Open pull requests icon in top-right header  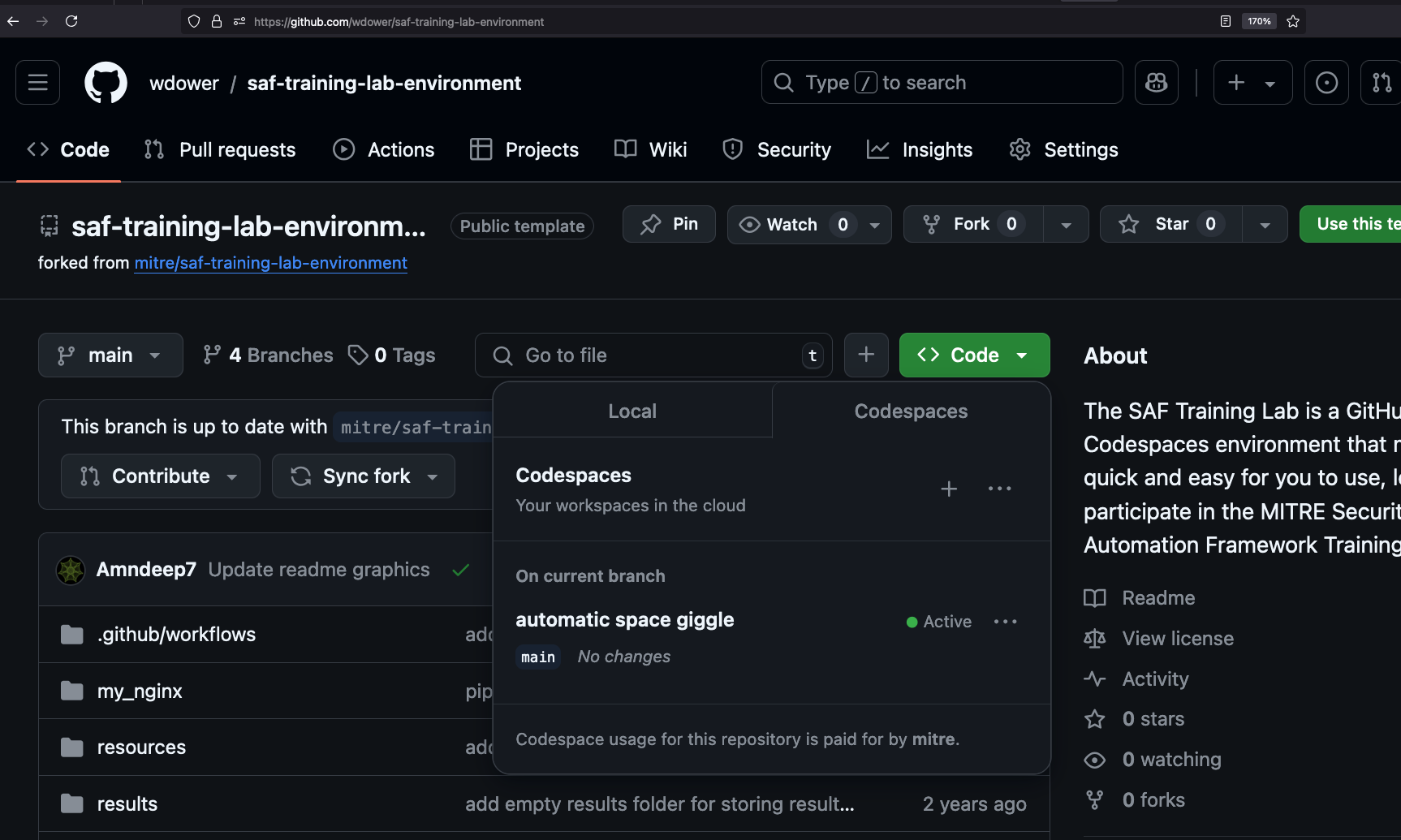1381,83
